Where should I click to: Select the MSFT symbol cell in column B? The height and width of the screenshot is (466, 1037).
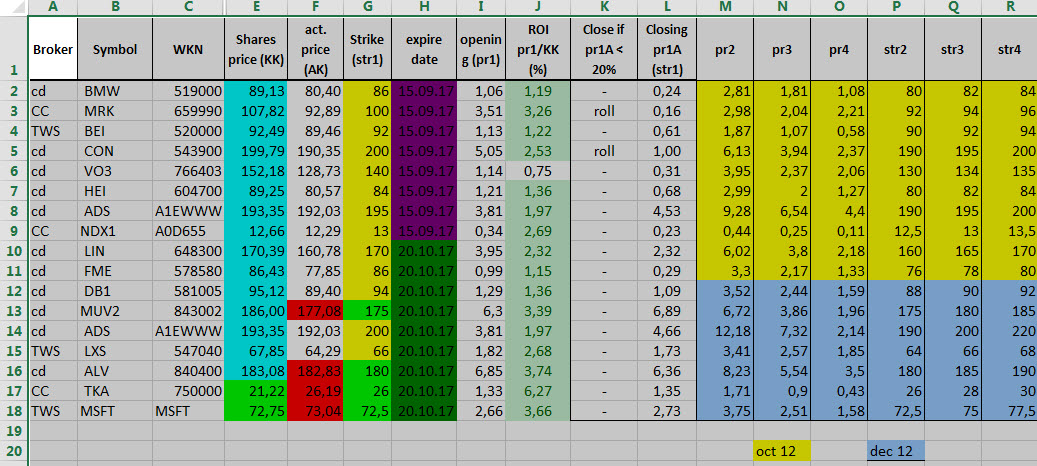pos(115,410)
